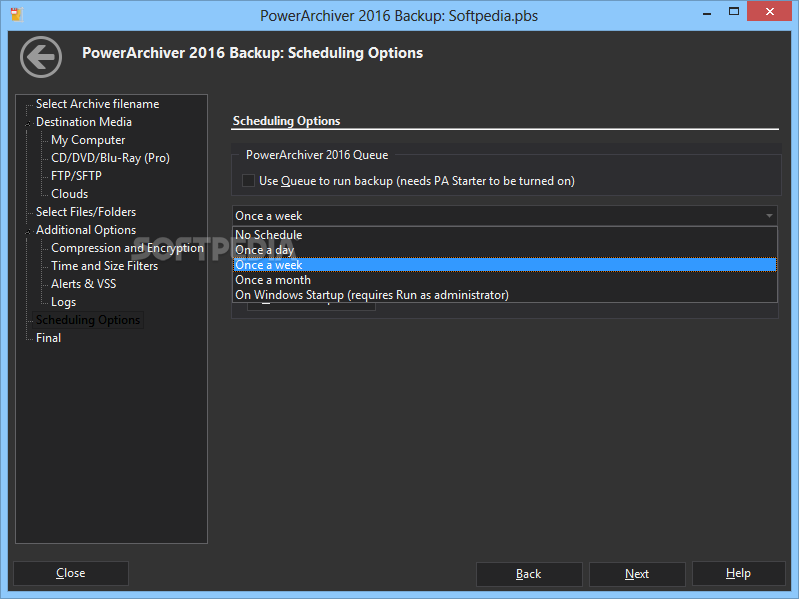Jump to the Final step

(x=48, y=338)
